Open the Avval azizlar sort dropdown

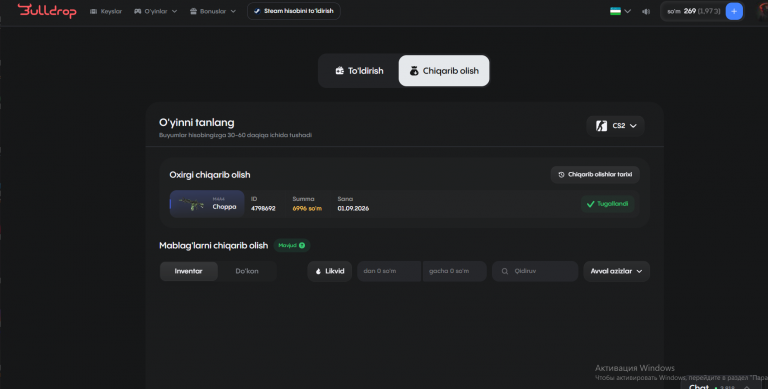click(x=616, y=271)
